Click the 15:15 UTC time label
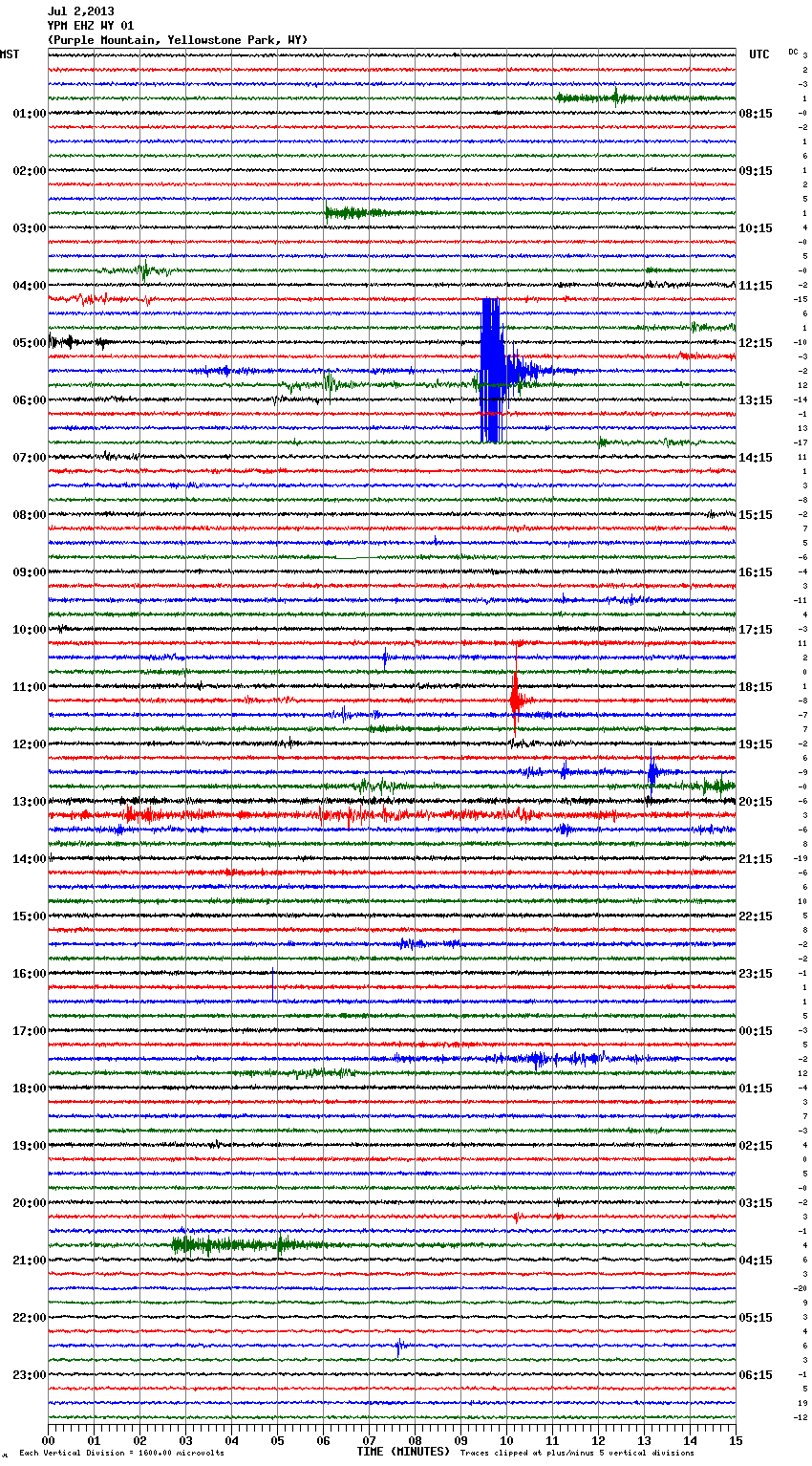Image resolution: width=812 pixels, height=1466 pixels. coord(756,515)
